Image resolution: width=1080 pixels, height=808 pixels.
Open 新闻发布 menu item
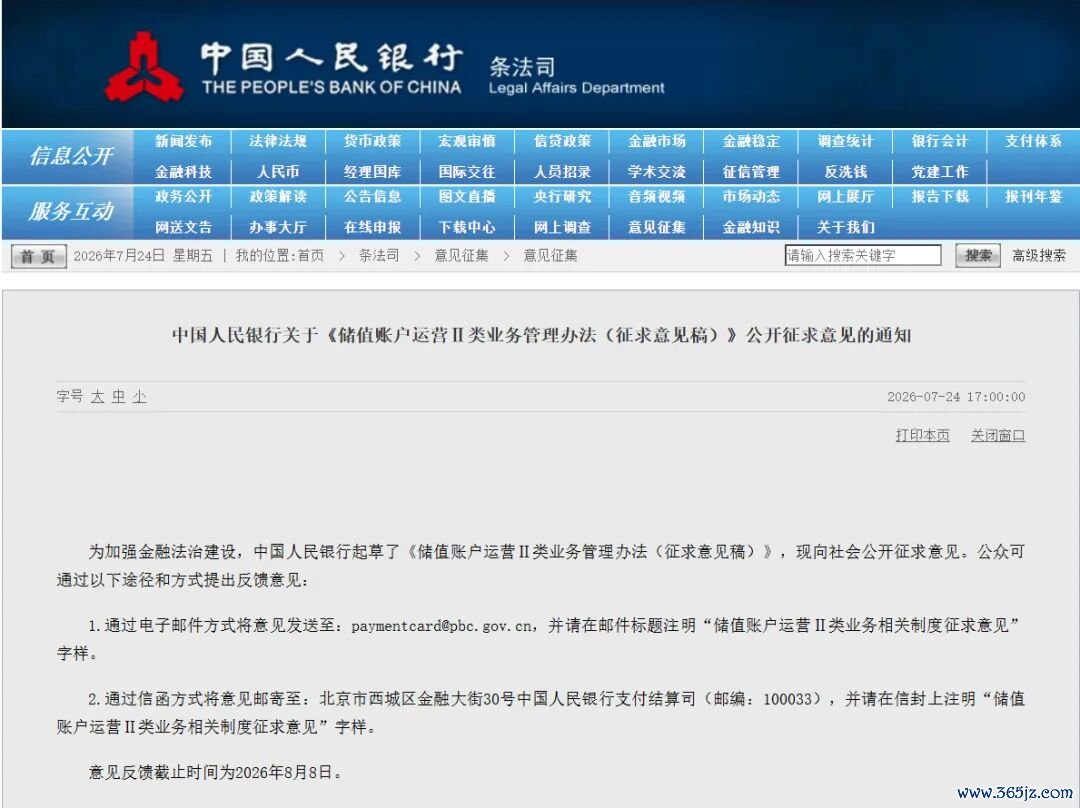point(183,141)
